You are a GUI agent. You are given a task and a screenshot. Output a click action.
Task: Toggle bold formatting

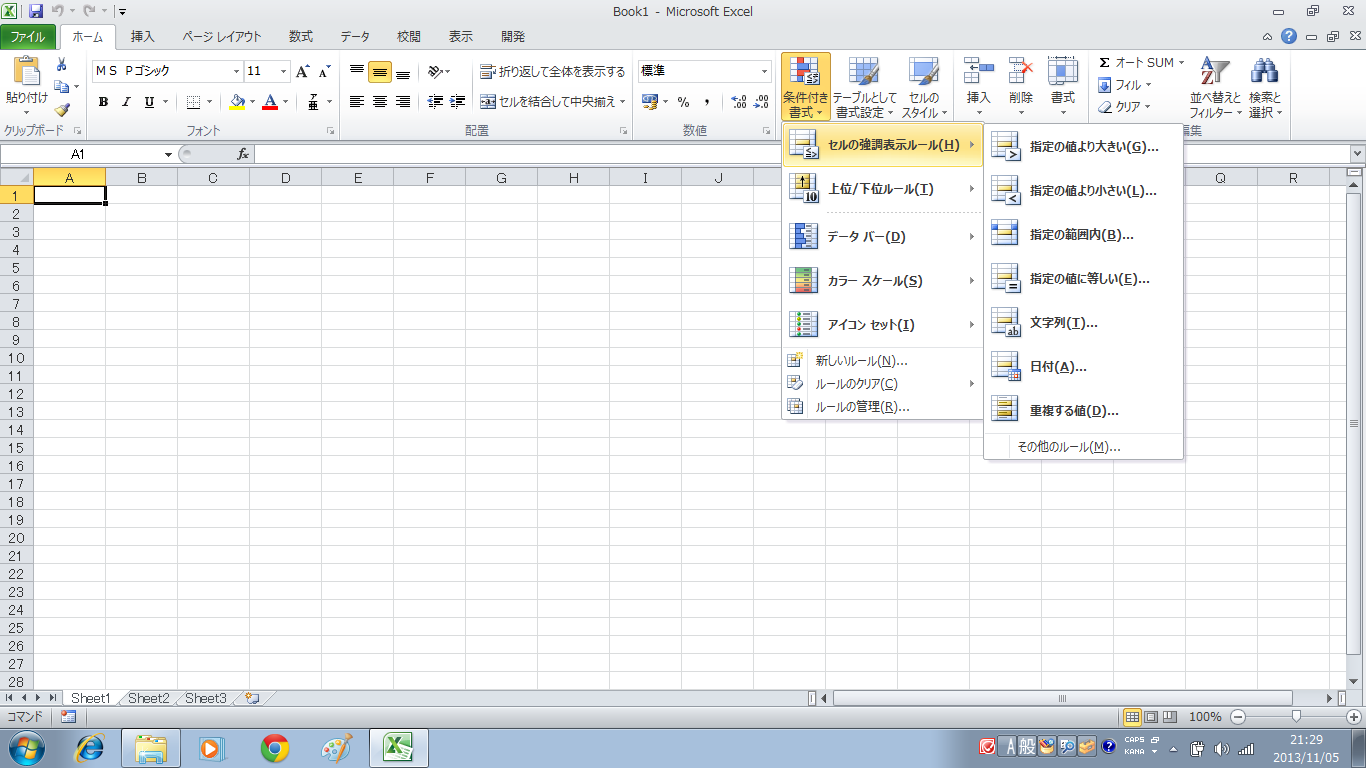pyautogui.click(x=103, y=102)
